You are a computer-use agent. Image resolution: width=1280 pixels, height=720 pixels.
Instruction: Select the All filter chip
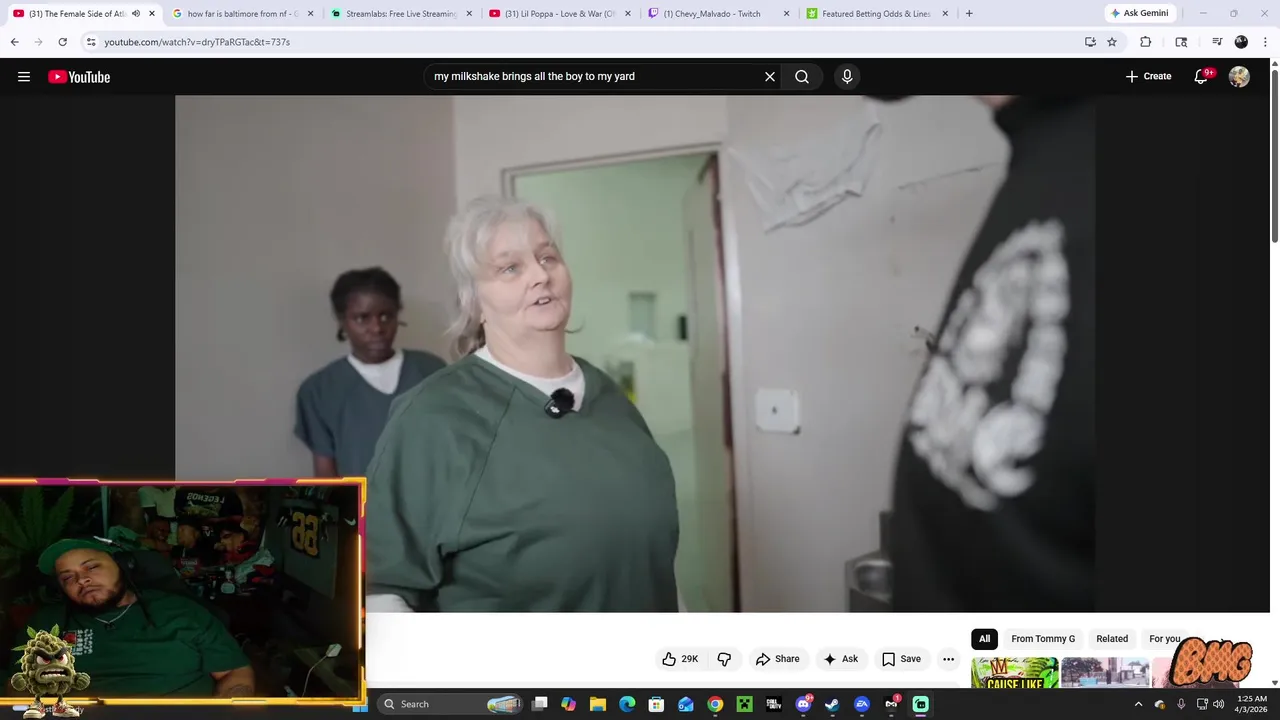(984, 639)
